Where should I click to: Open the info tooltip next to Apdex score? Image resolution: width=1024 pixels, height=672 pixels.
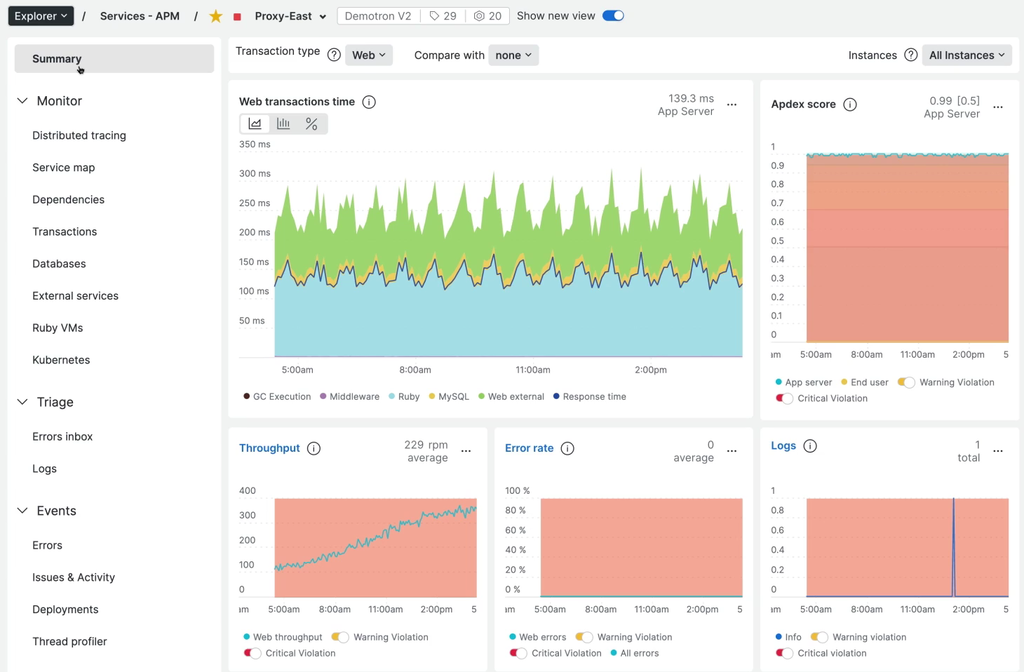tap(850, 104)
